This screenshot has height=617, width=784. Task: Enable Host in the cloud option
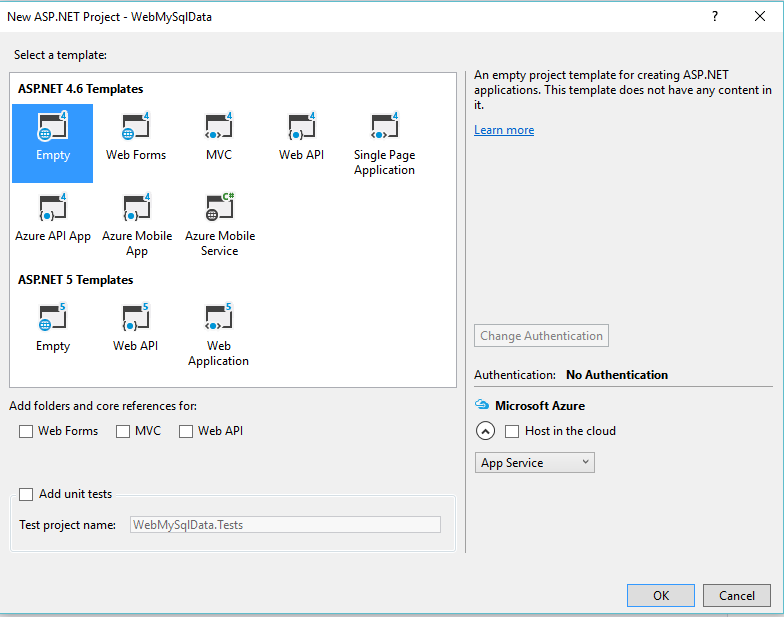click(512, 431)
